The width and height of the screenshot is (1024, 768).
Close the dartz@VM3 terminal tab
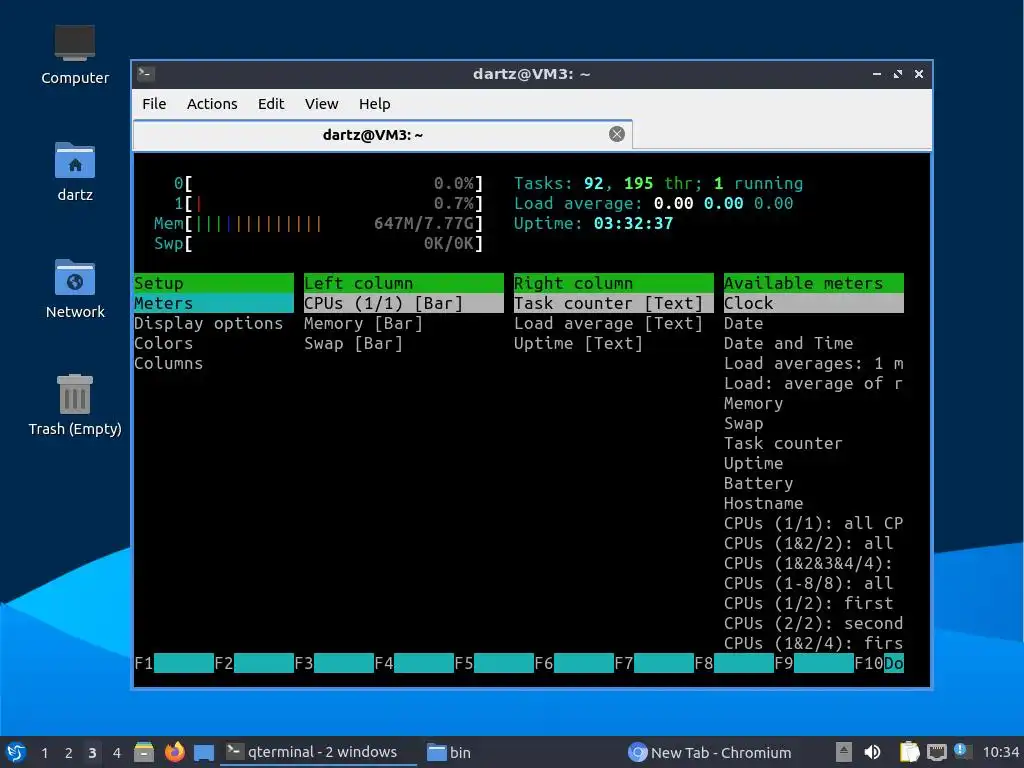[x=616, y=135]
